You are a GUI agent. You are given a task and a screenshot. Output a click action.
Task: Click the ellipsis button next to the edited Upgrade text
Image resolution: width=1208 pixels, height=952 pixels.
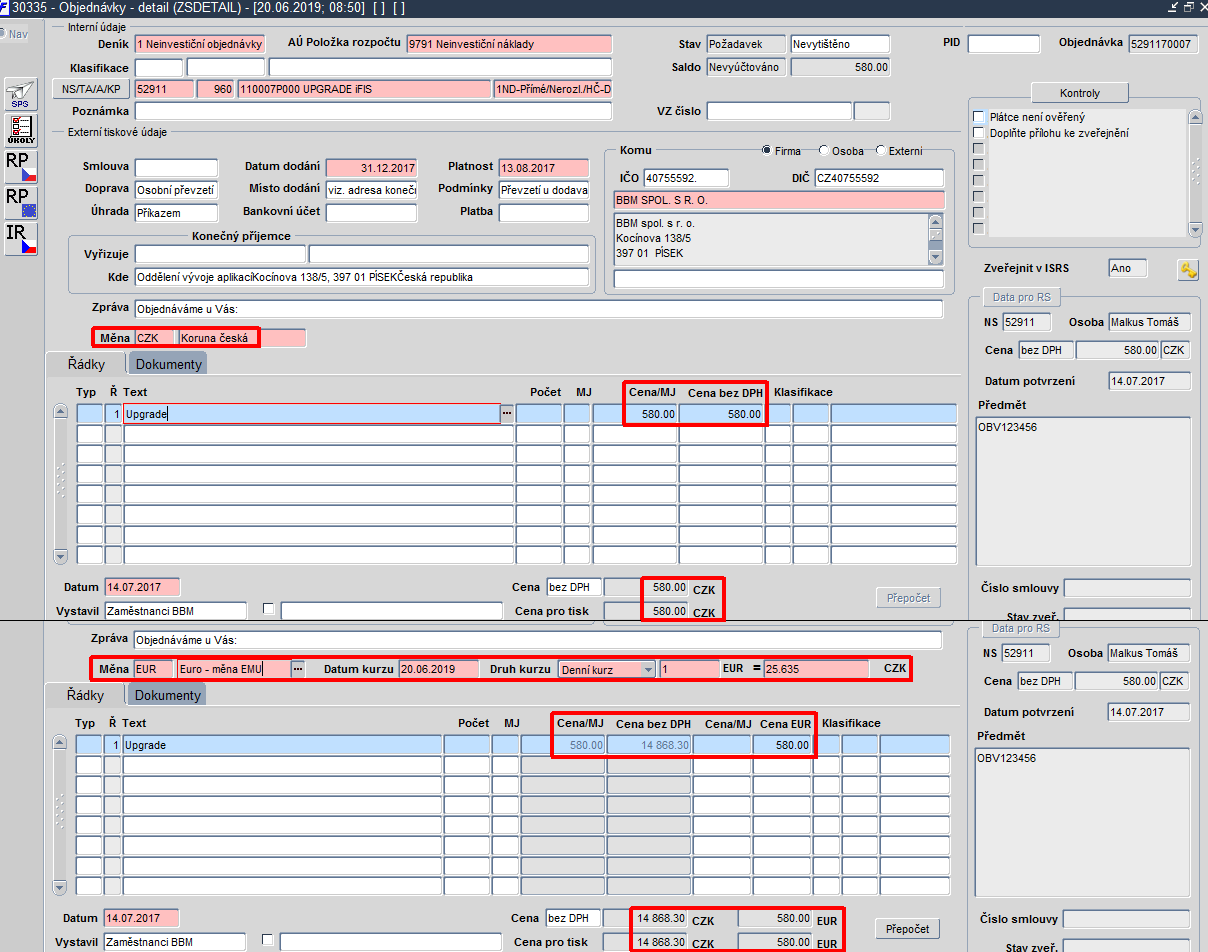click(507, 413)
